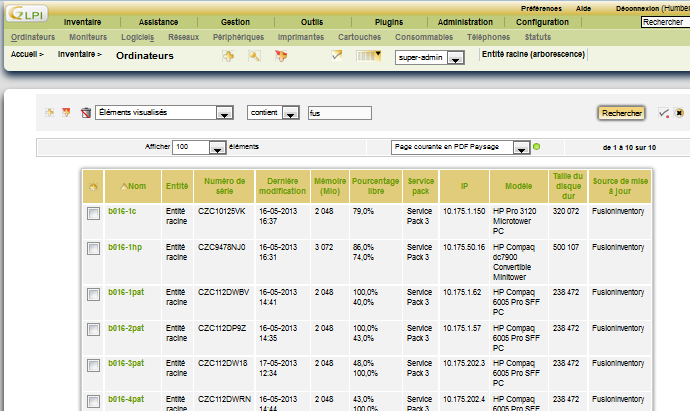Select the checkbox for row b016-2pat
The image size is (690, 411).
tap(93, 328)
